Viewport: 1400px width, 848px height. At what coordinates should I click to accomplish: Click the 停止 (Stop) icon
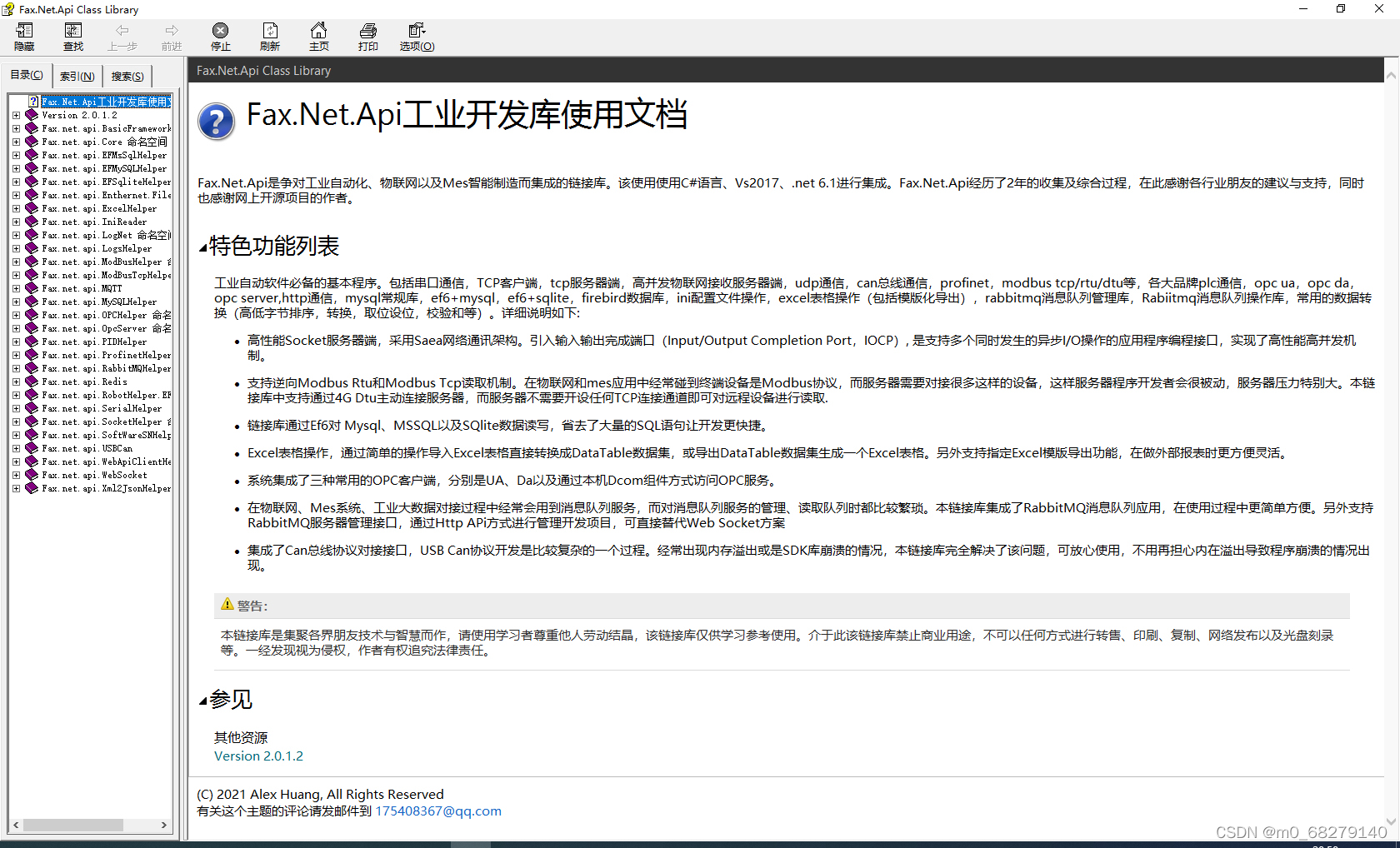point(220,37)
